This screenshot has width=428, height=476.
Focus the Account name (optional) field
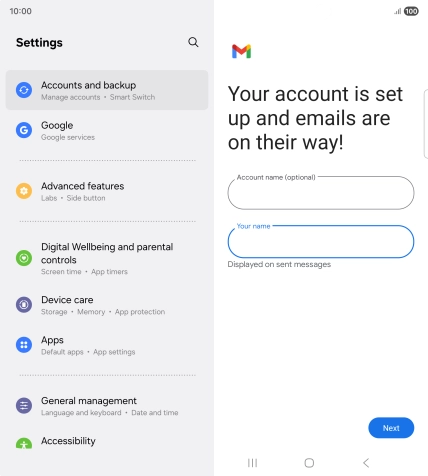pyautogui.click(x=321, y=193)
